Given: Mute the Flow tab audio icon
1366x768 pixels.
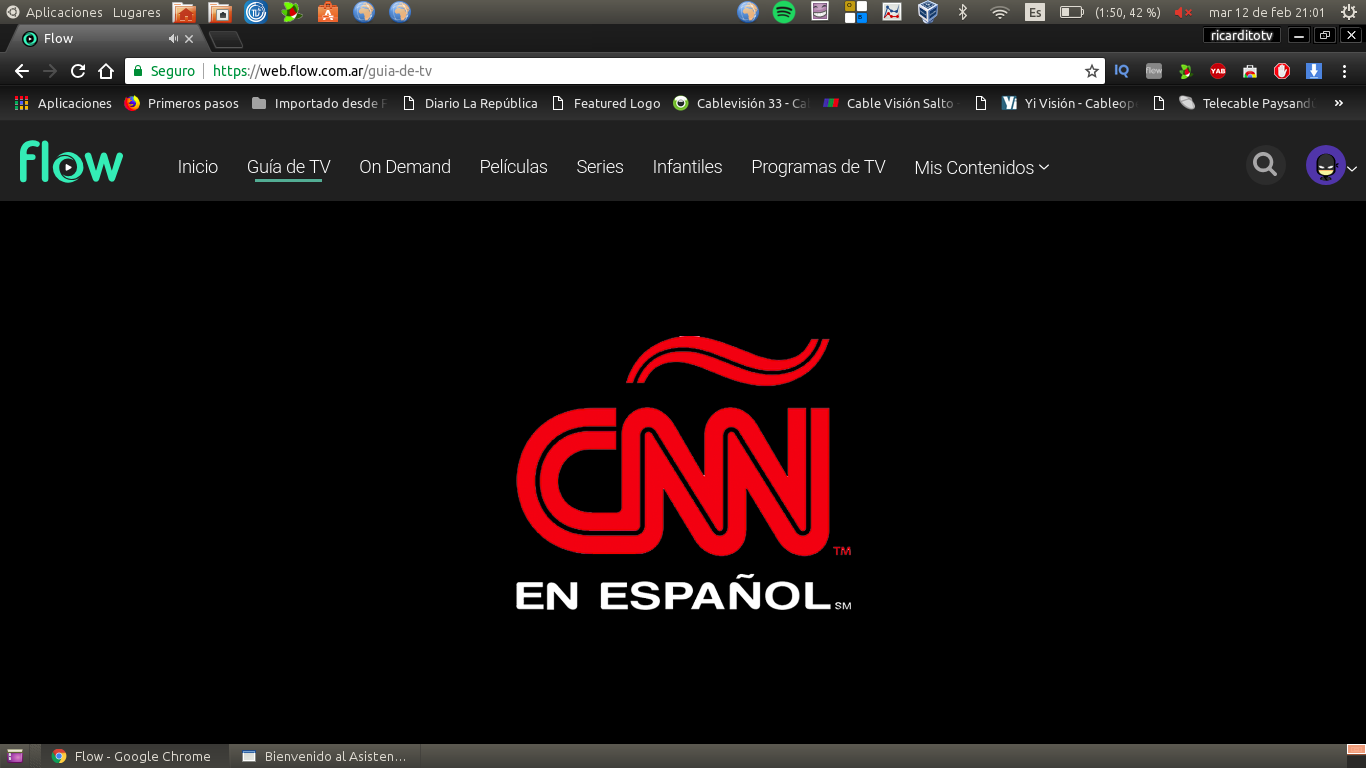Looking at the screenshot, I should 173,39.
